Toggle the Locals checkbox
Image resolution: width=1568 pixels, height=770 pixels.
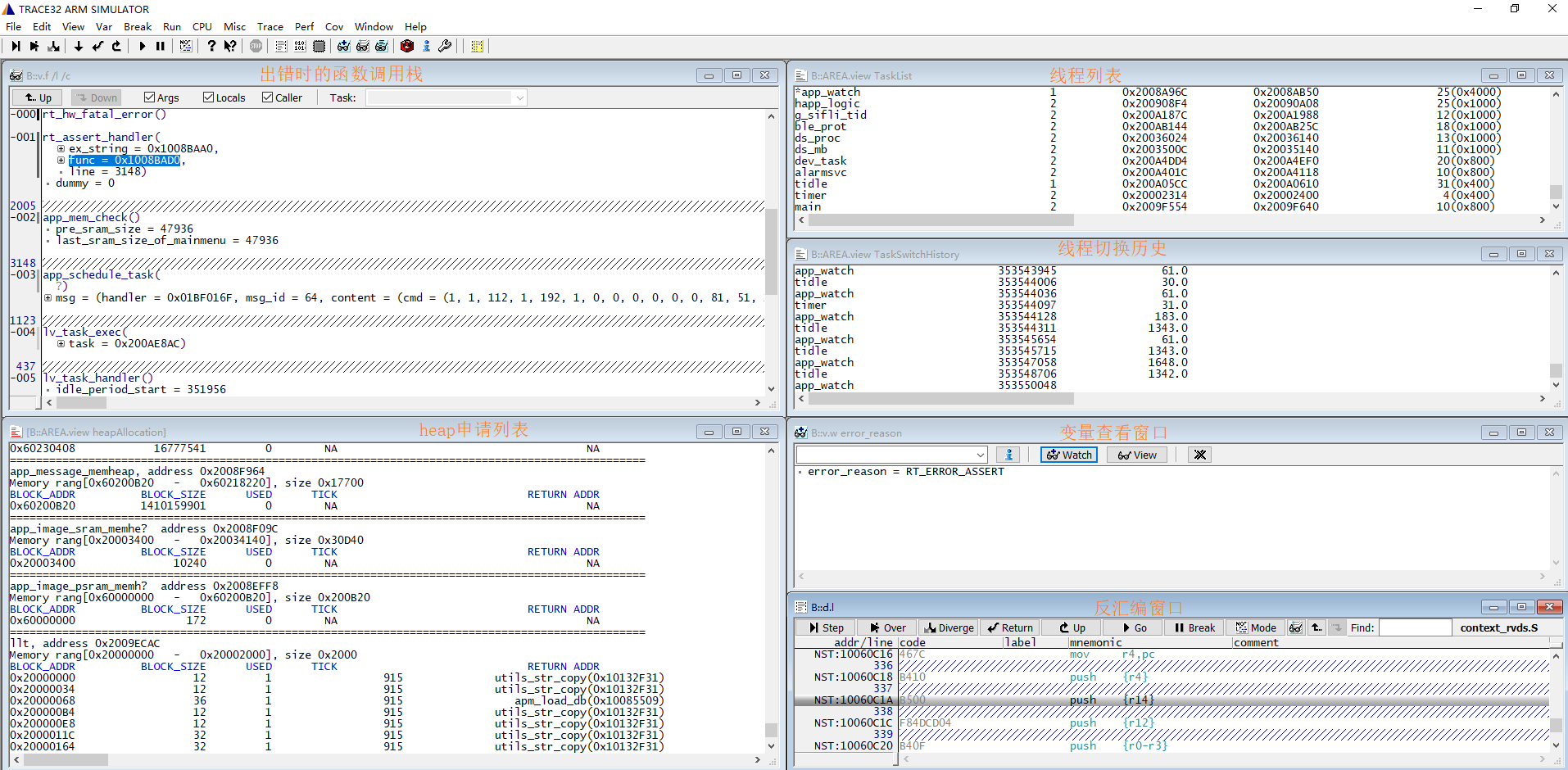pyautogui.click(x=208, y=97)
